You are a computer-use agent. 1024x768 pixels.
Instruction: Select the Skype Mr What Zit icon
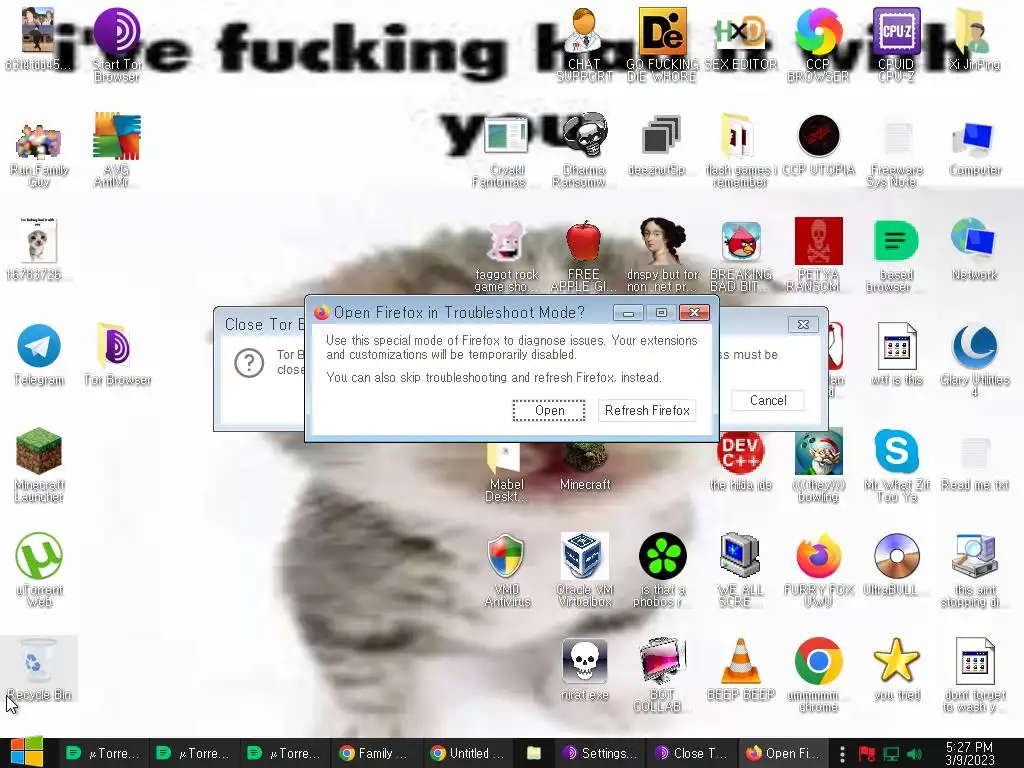pos(897,465)
